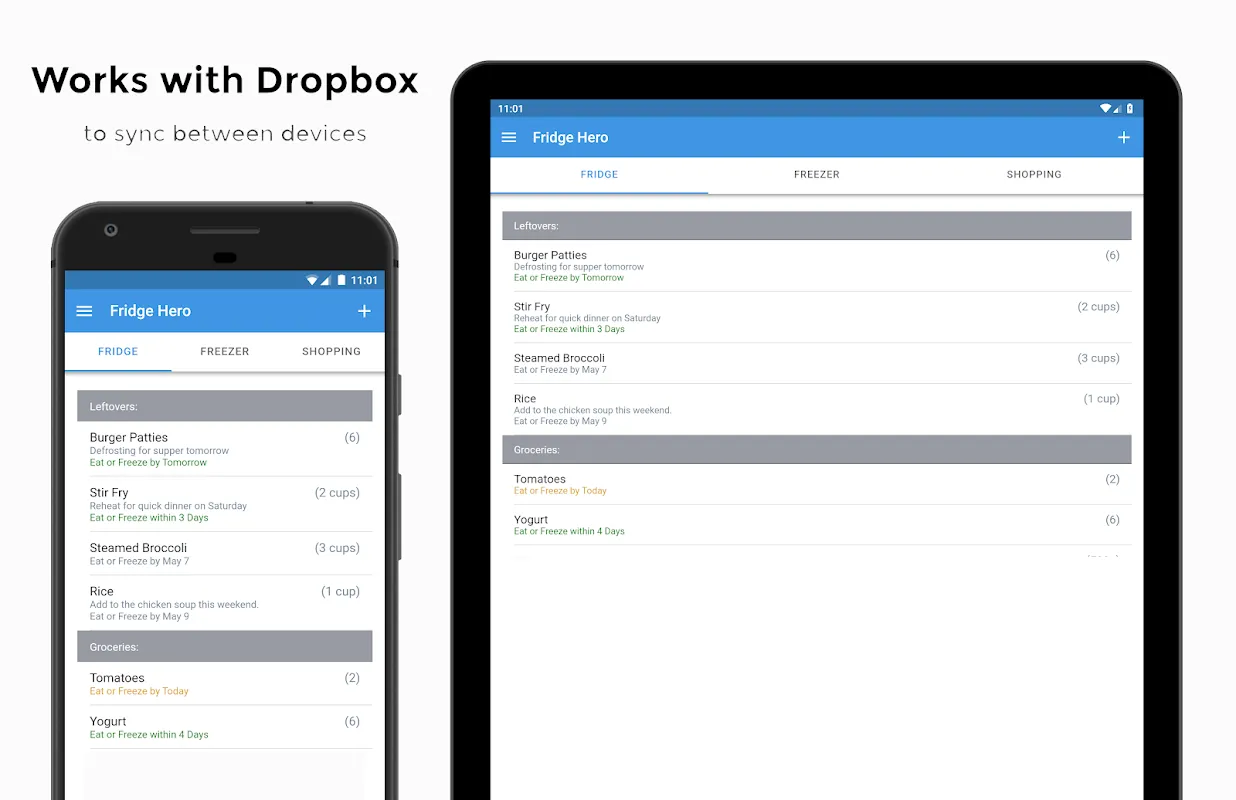Tap the battery icon in the phone status bar

(x=341, y=280)
